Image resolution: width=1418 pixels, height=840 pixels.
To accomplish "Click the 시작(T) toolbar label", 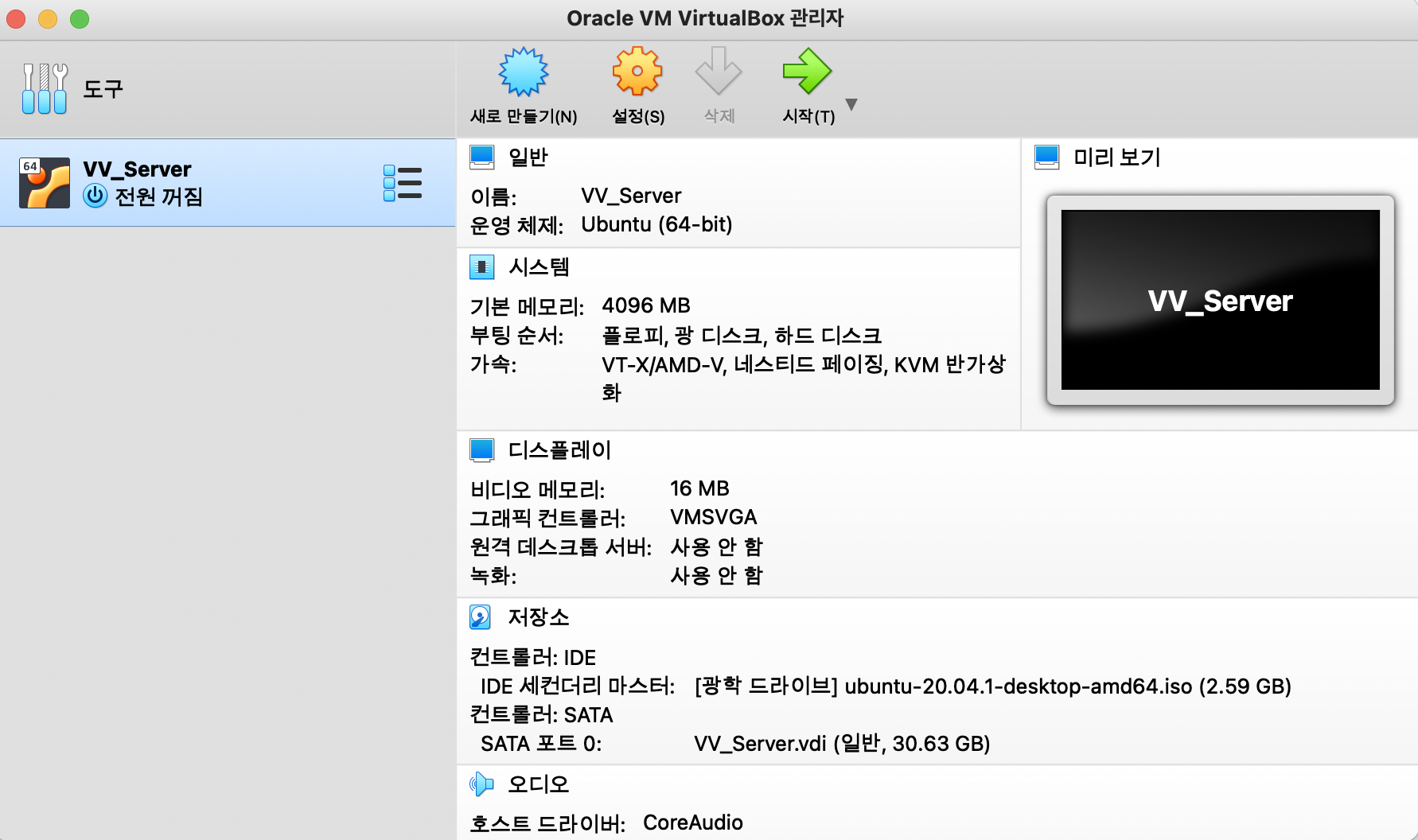I will 808,116.
